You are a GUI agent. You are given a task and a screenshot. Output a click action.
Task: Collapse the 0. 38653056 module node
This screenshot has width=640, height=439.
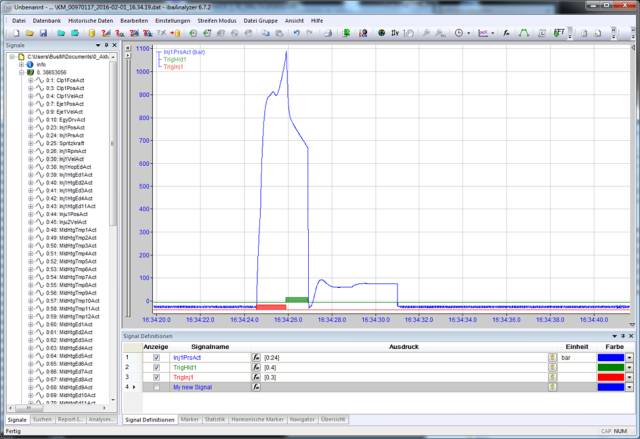click(22, 72)
